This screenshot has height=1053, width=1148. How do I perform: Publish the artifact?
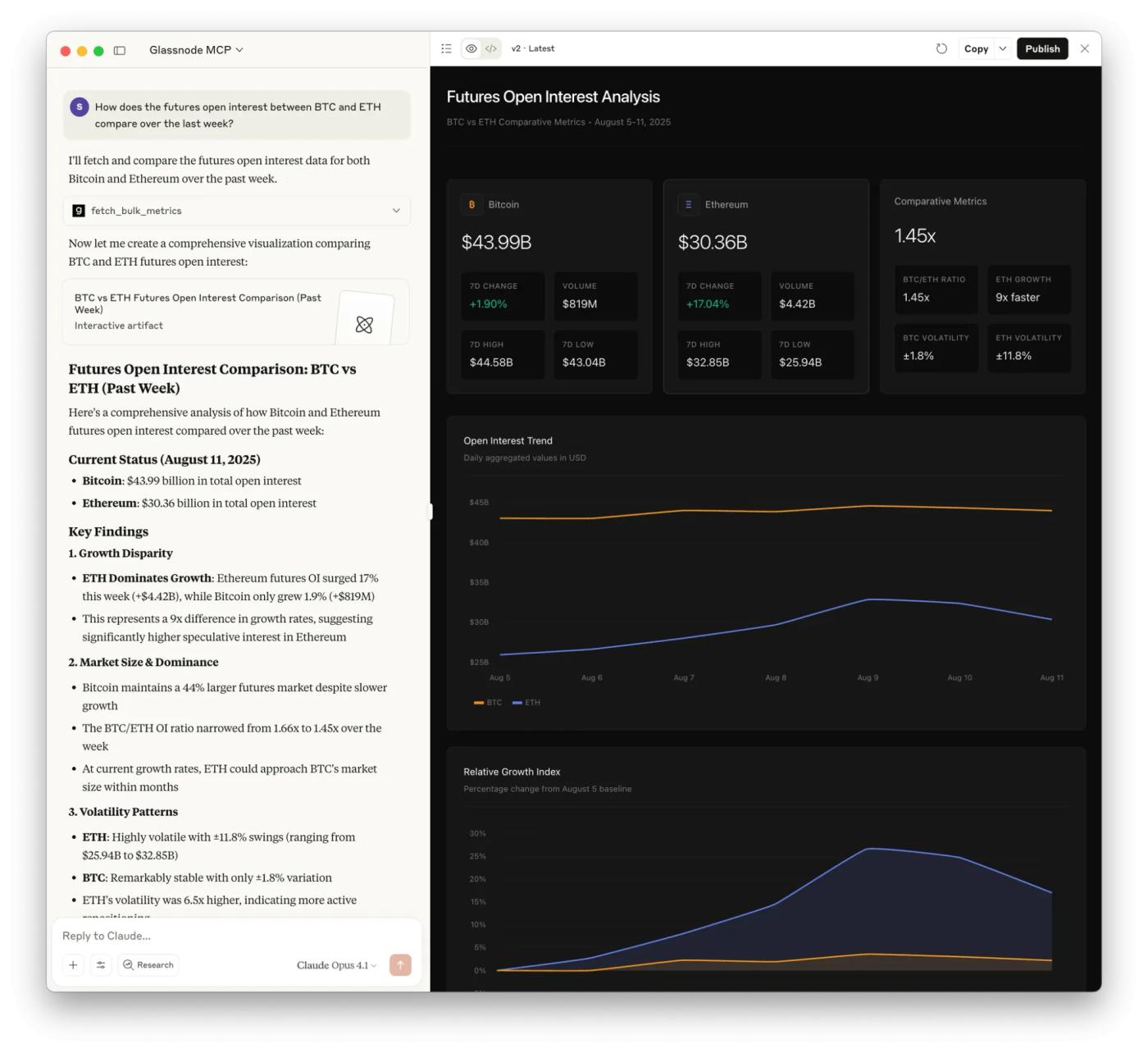coord(1042,48)
